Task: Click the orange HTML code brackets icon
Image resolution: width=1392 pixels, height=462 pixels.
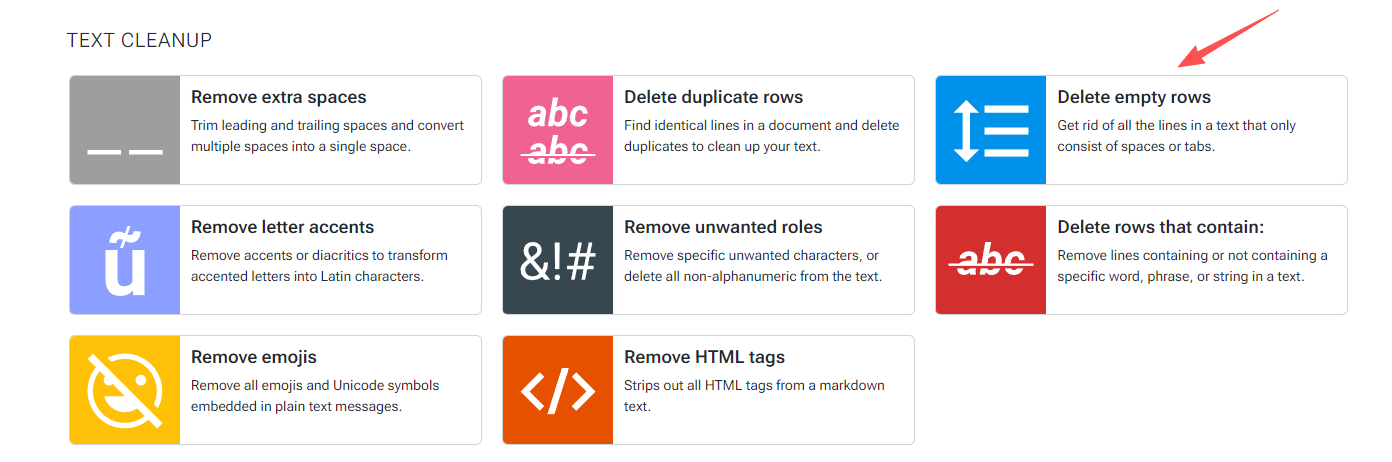Action: 558,390
